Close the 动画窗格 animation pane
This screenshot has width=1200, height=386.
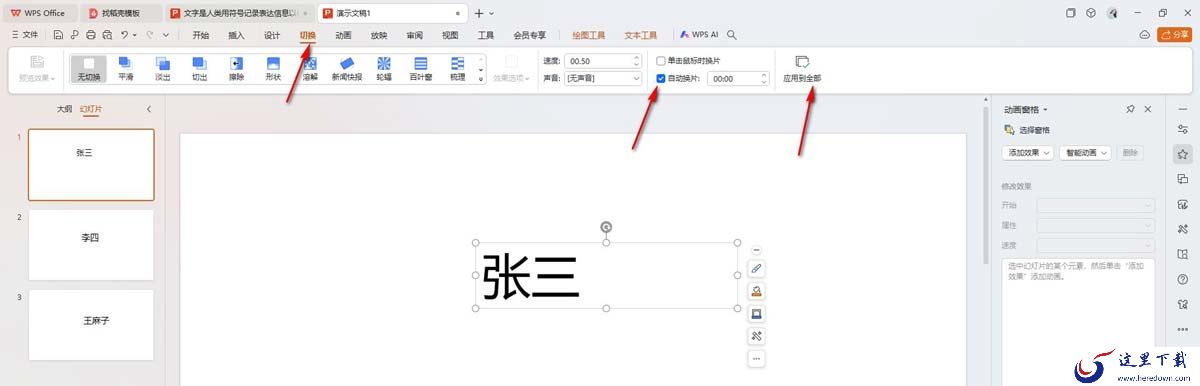click(1148, 109)
